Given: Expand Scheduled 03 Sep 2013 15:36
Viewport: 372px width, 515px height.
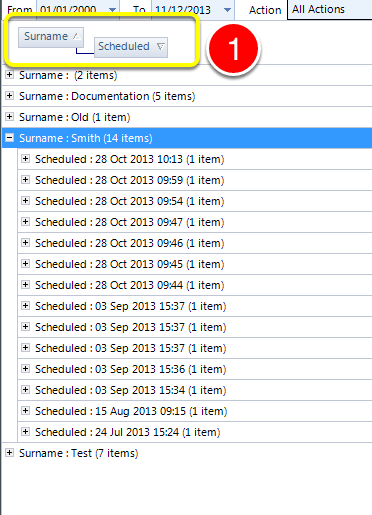Looking at the screenshot, I should coord(25,369).
